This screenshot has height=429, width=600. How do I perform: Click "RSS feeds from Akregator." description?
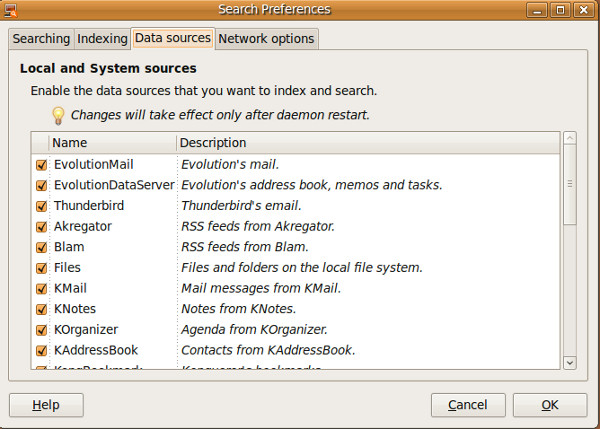(258, 227)
